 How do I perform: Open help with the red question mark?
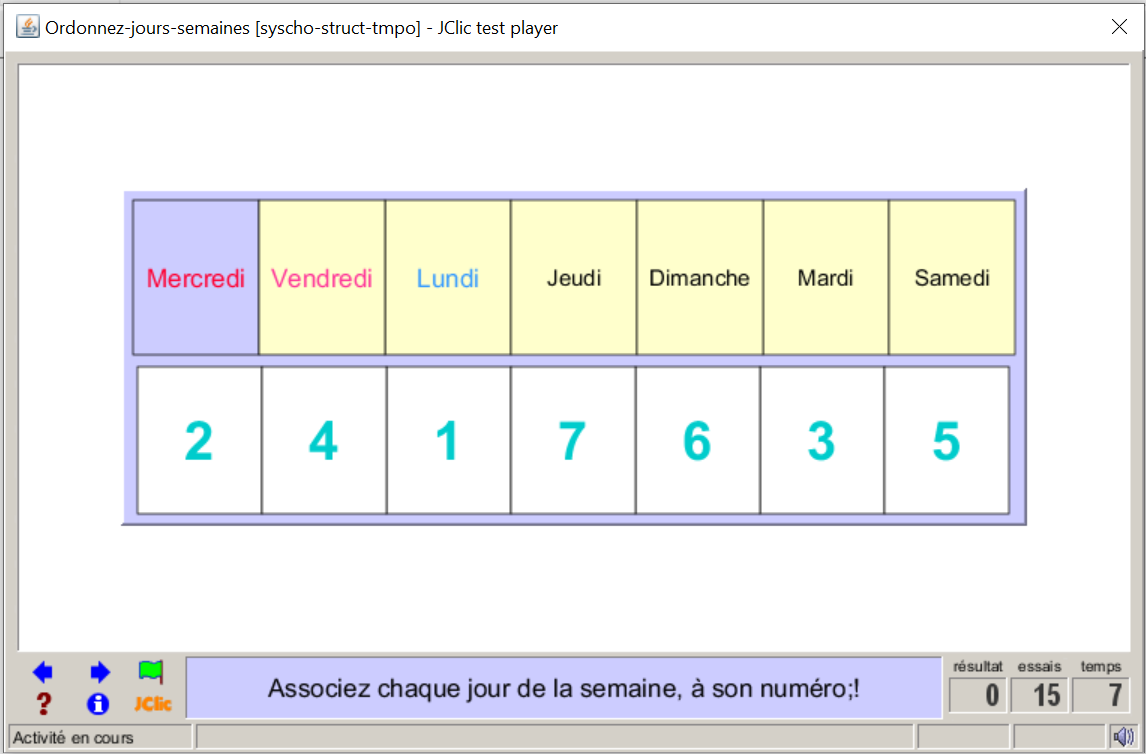(x=43, y=704)
